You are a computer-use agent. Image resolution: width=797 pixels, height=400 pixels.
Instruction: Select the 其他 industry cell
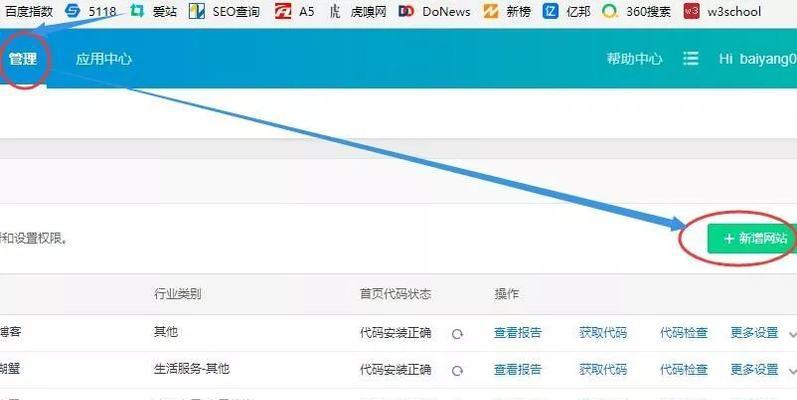click(x=166, y=332)
